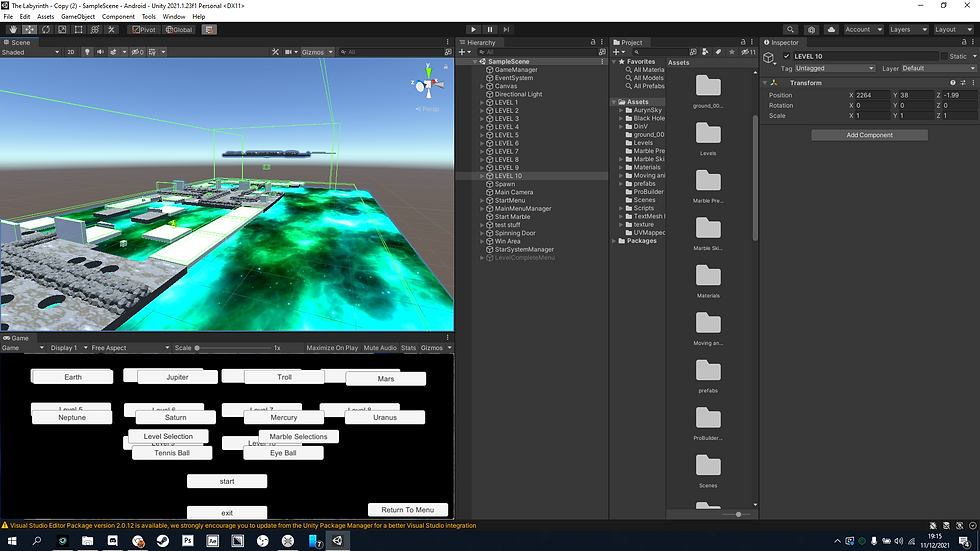Select the Hand tool

(x=13, y=29)
